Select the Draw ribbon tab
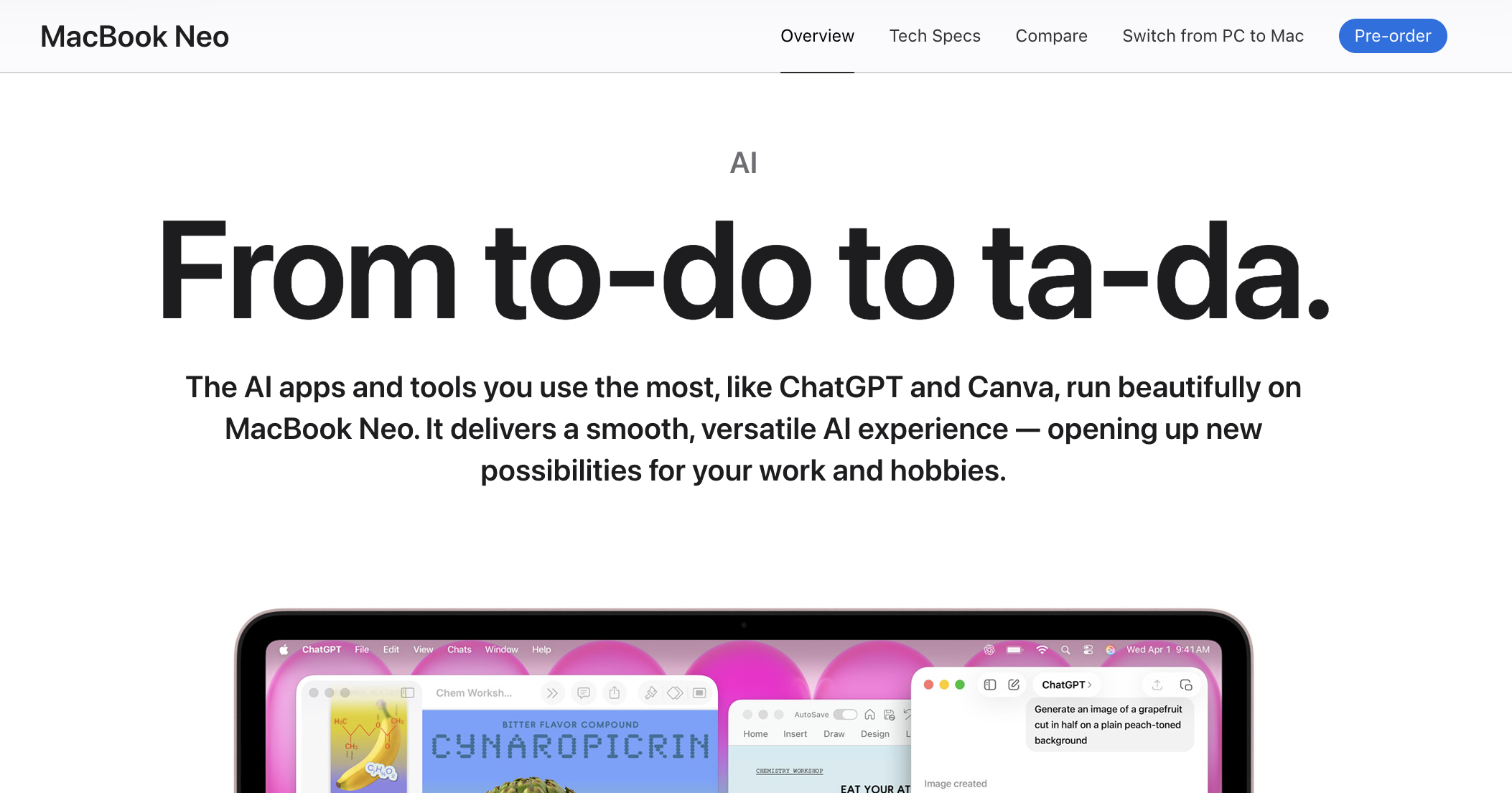This screenshot has width=1512, height=793. click(834, 734)
